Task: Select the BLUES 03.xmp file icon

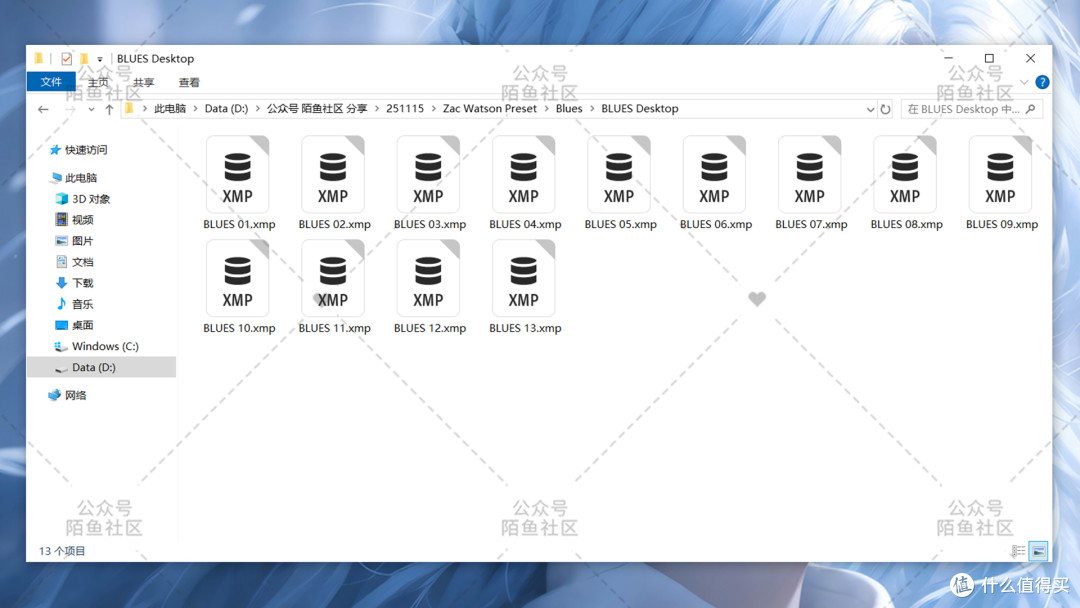Action: 428,174
